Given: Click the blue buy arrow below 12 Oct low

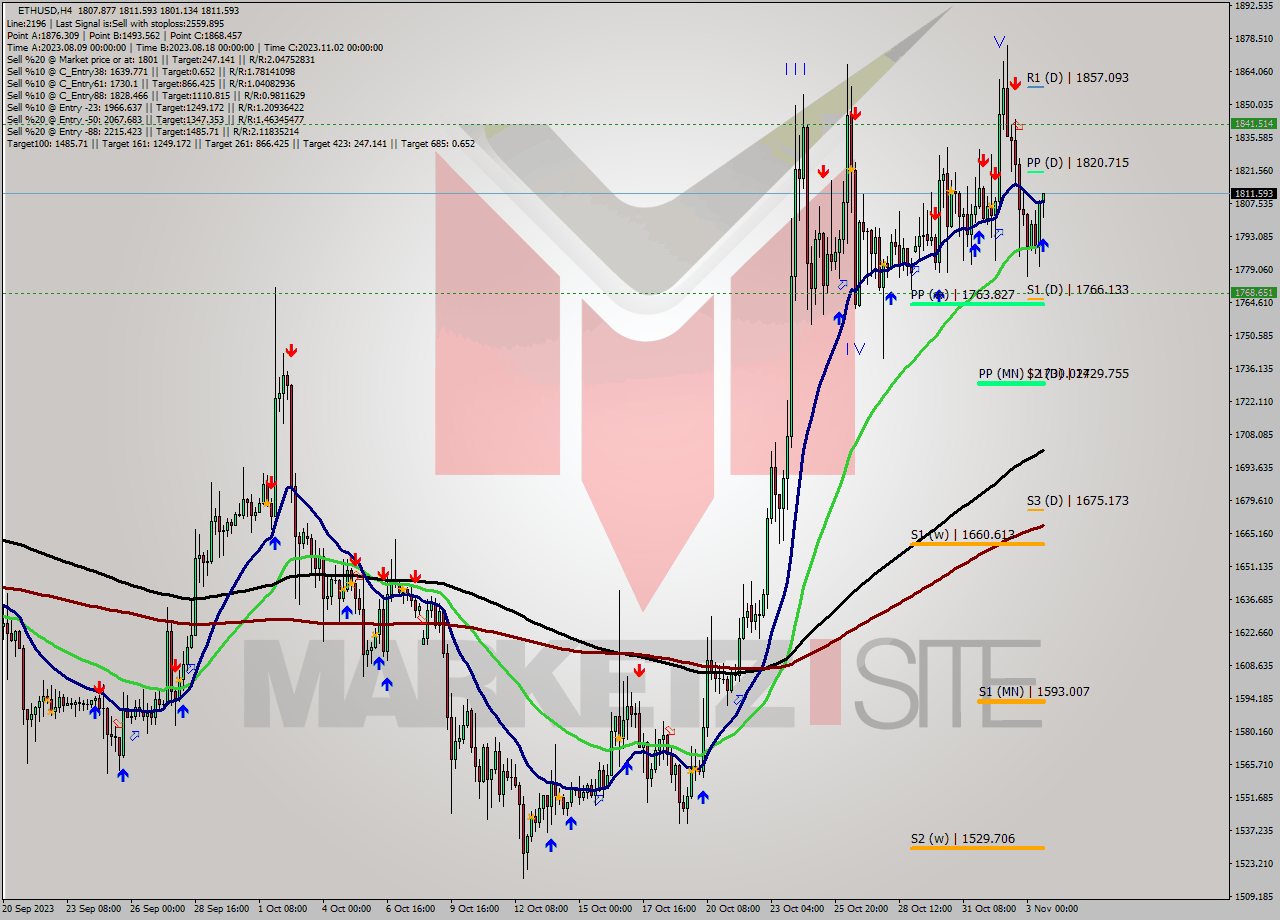Looking at the screenshot, I should pyautogui.click(x=551, y=845).
